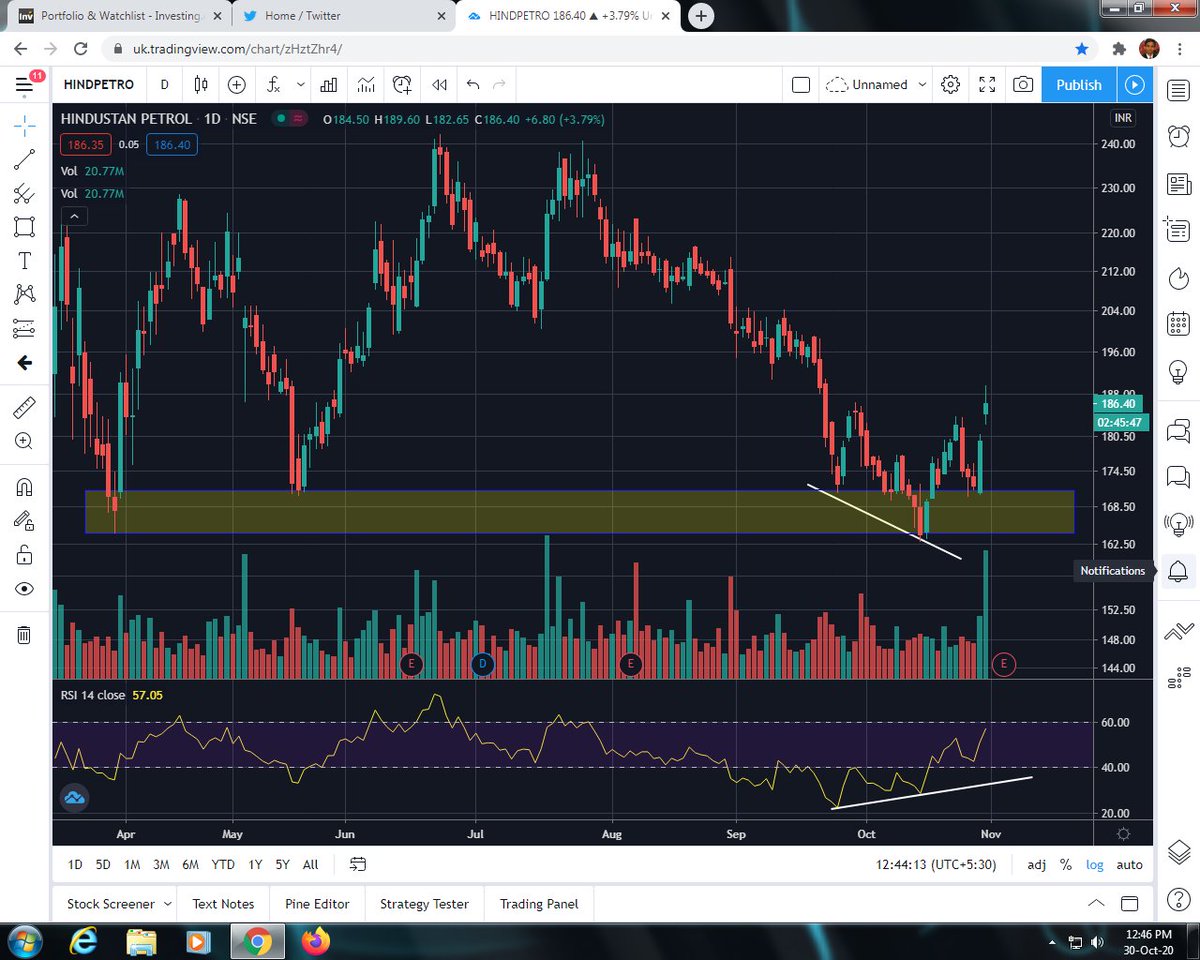The height and width of the screenshot is (960, 1200).
Task: Select the zoom in magnifier tool
Action: click(25, 441)
